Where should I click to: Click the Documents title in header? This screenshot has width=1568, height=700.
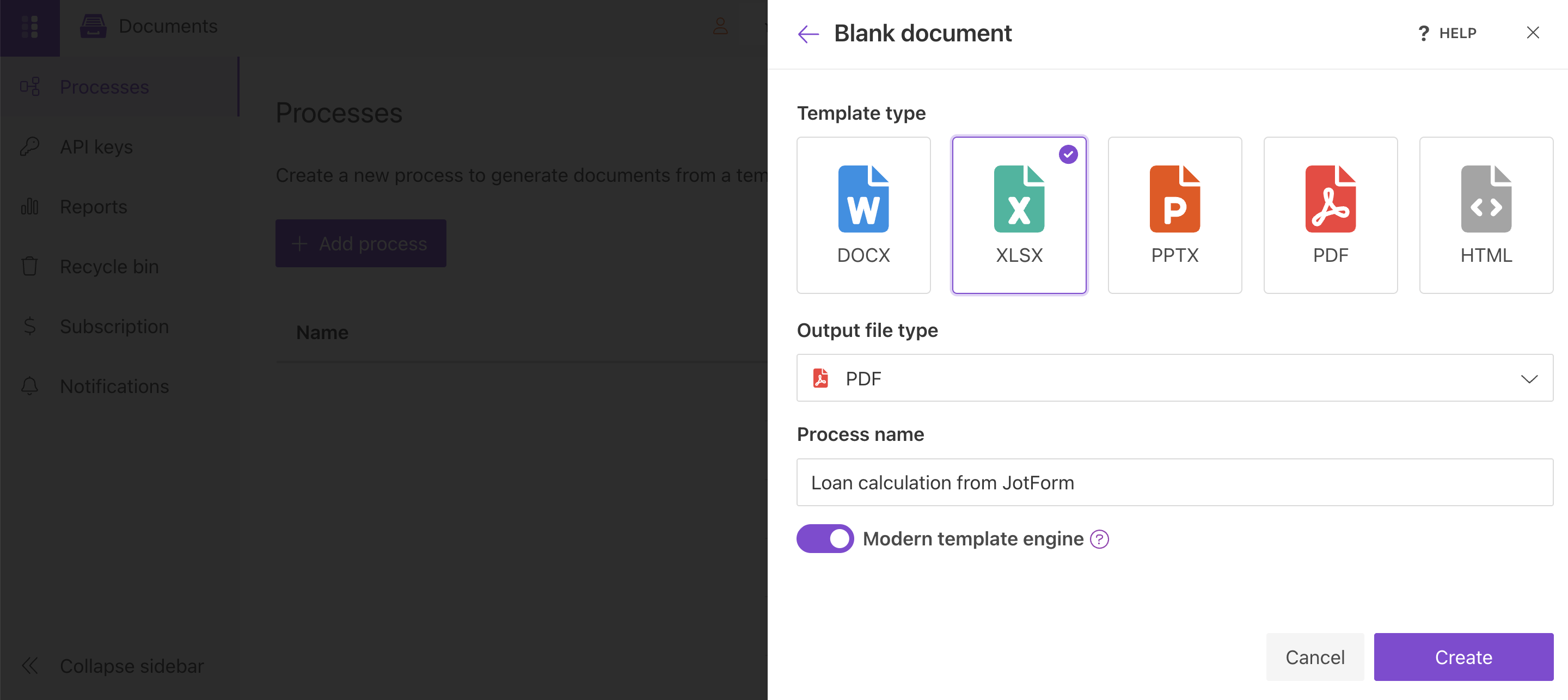168,26
